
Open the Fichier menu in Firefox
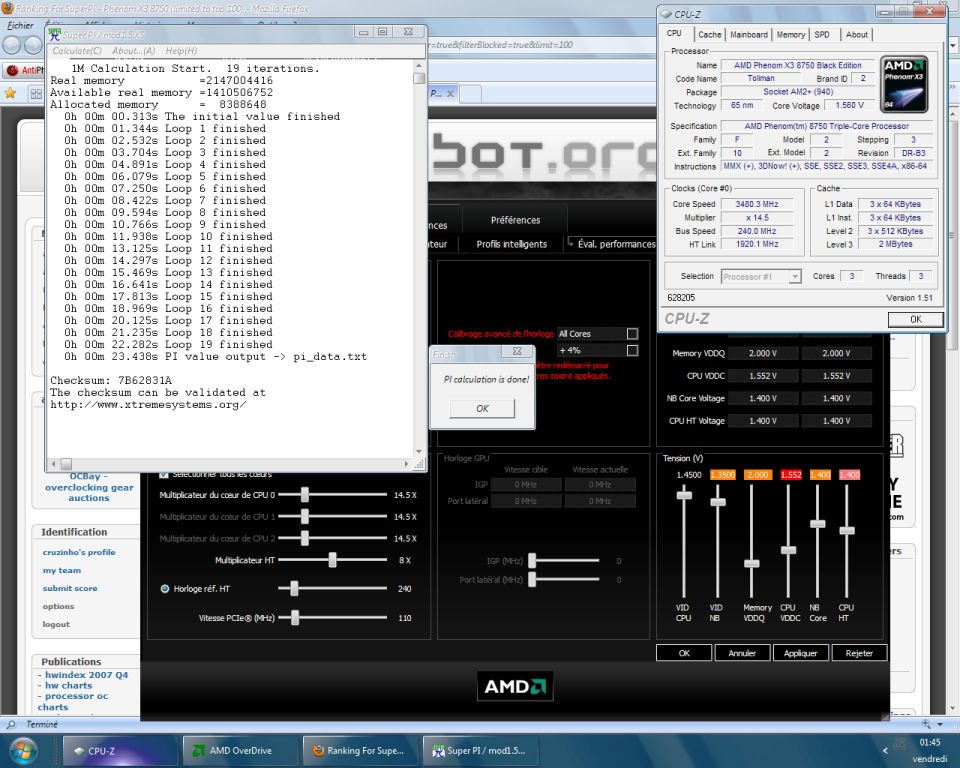tap(20, 26)
